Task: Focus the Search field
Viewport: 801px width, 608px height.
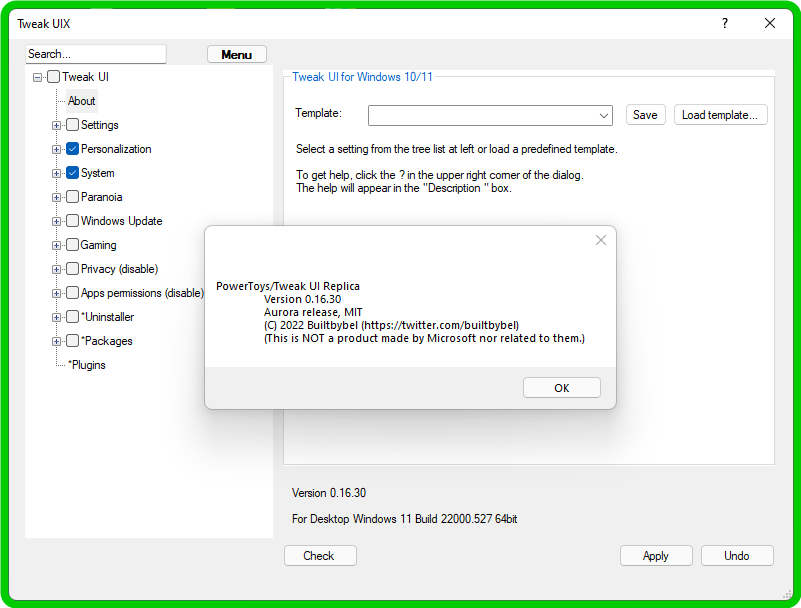Action: (96, 54)
